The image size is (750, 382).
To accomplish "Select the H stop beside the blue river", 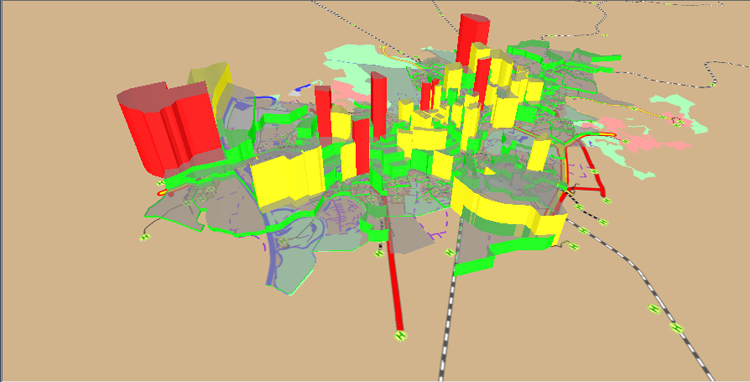I will pyautogui.click(x=283, y=240).
